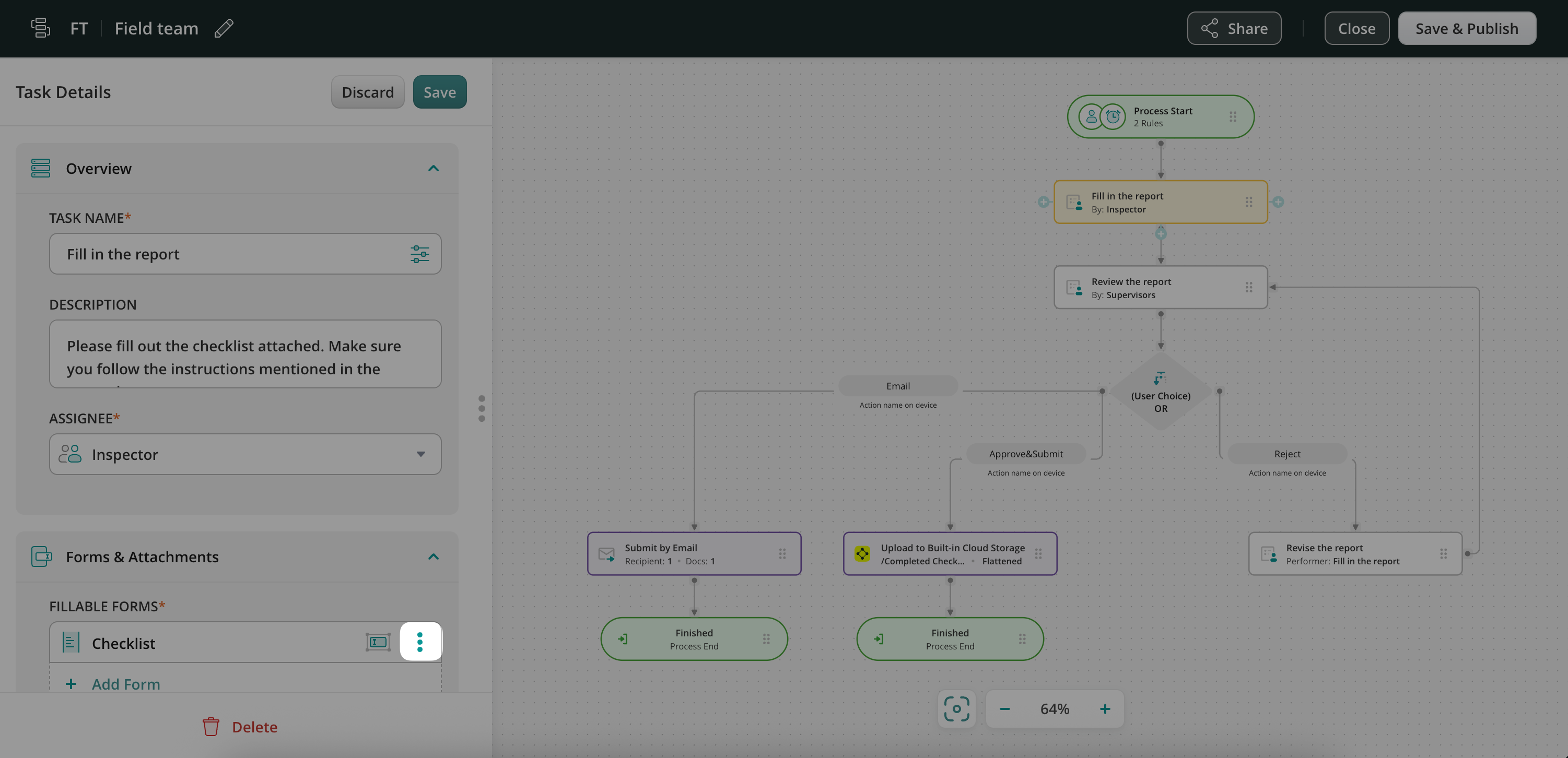Open the Checklist three-dot options menu
This screenshot has width=1568, height=758.
(x=420, y=642)
